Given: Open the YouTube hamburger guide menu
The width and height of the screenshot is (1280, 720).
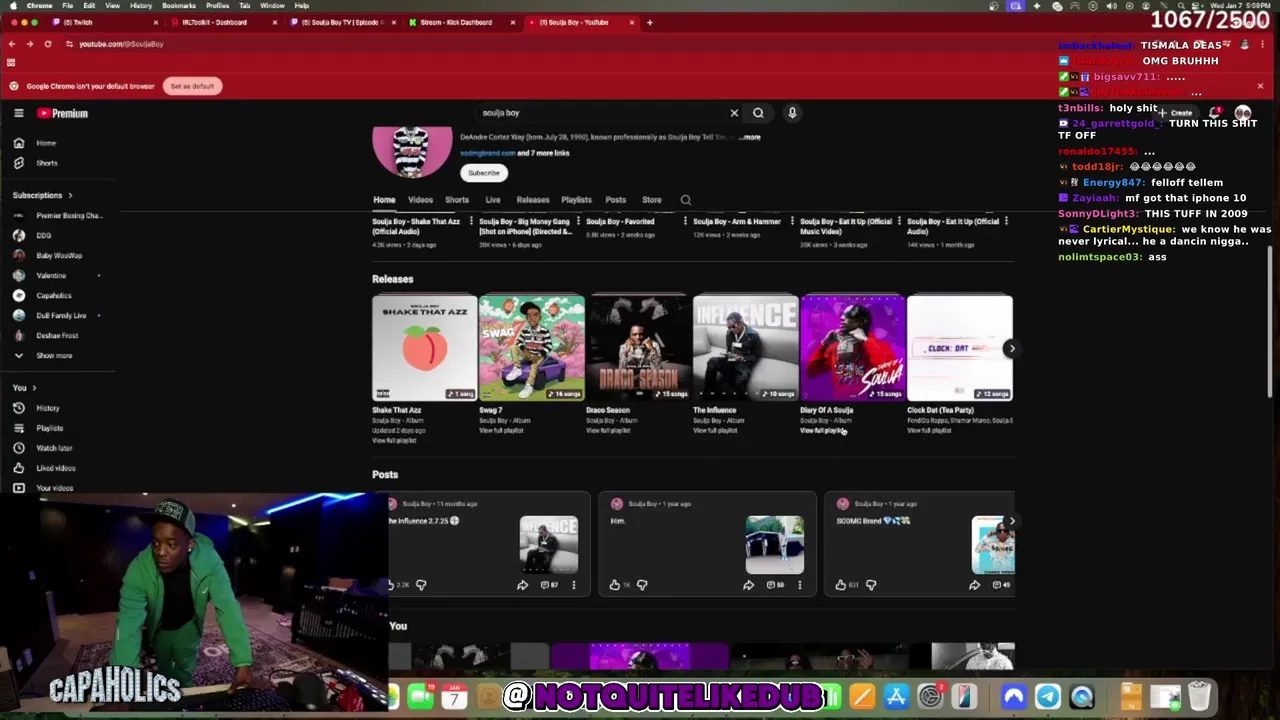Looking at the screenshot, I should [x=18, y=113].
